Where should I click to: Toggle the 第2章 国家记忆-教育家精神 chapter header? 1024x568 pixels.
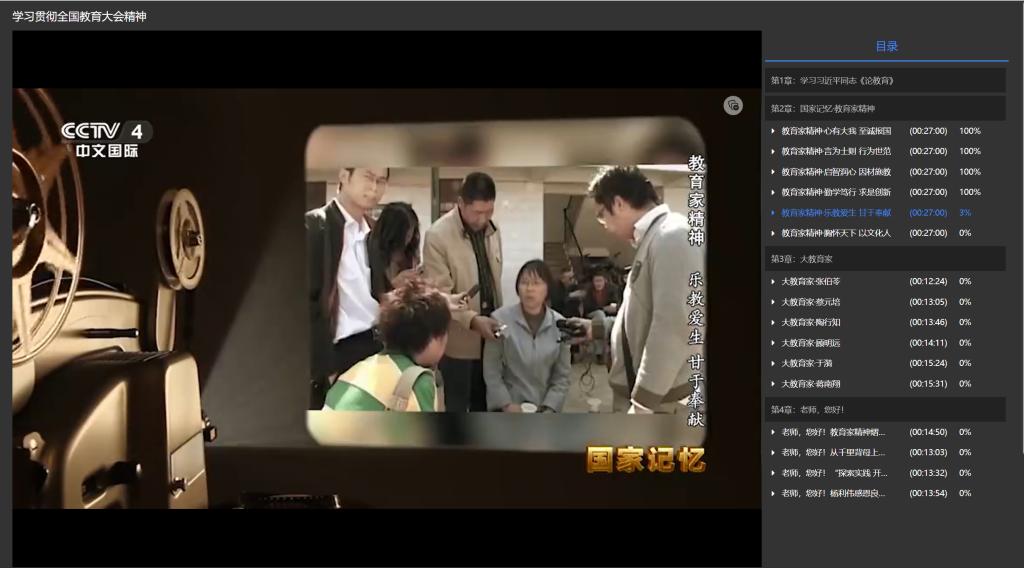click(x=885, y=108)
